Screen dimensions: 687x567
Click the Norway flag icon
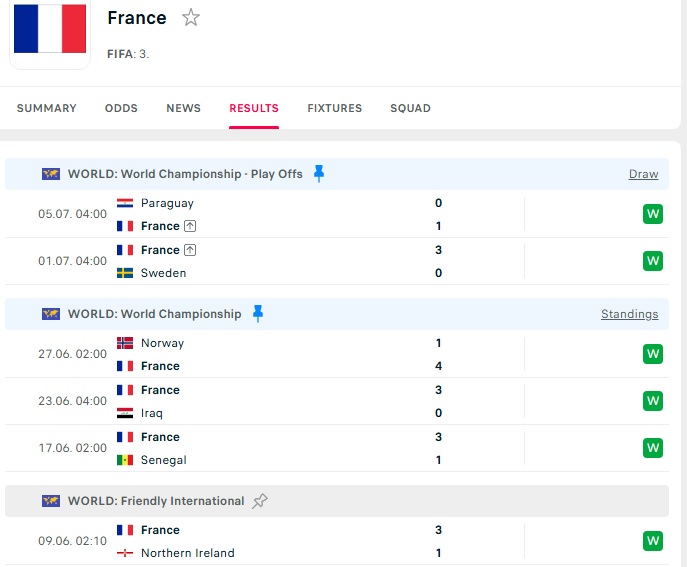pyautogui.click(x=125, y=343)
